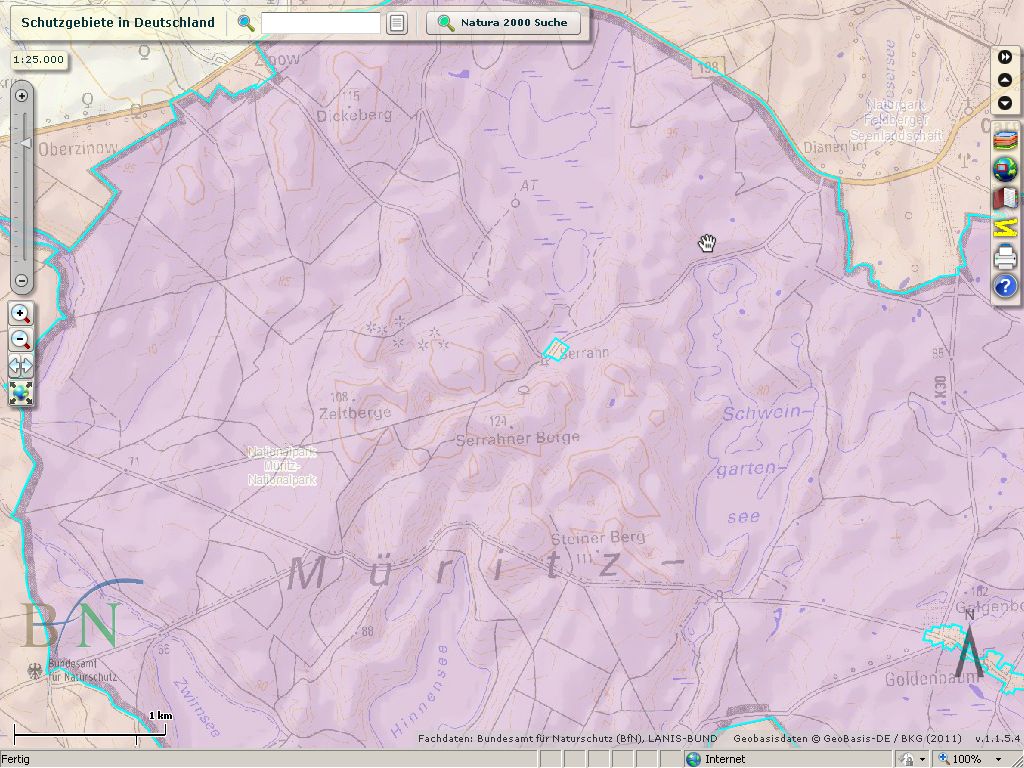Click the Natura 2000 Suche button
Screen dimensions: 1024x768
point(503,23)
